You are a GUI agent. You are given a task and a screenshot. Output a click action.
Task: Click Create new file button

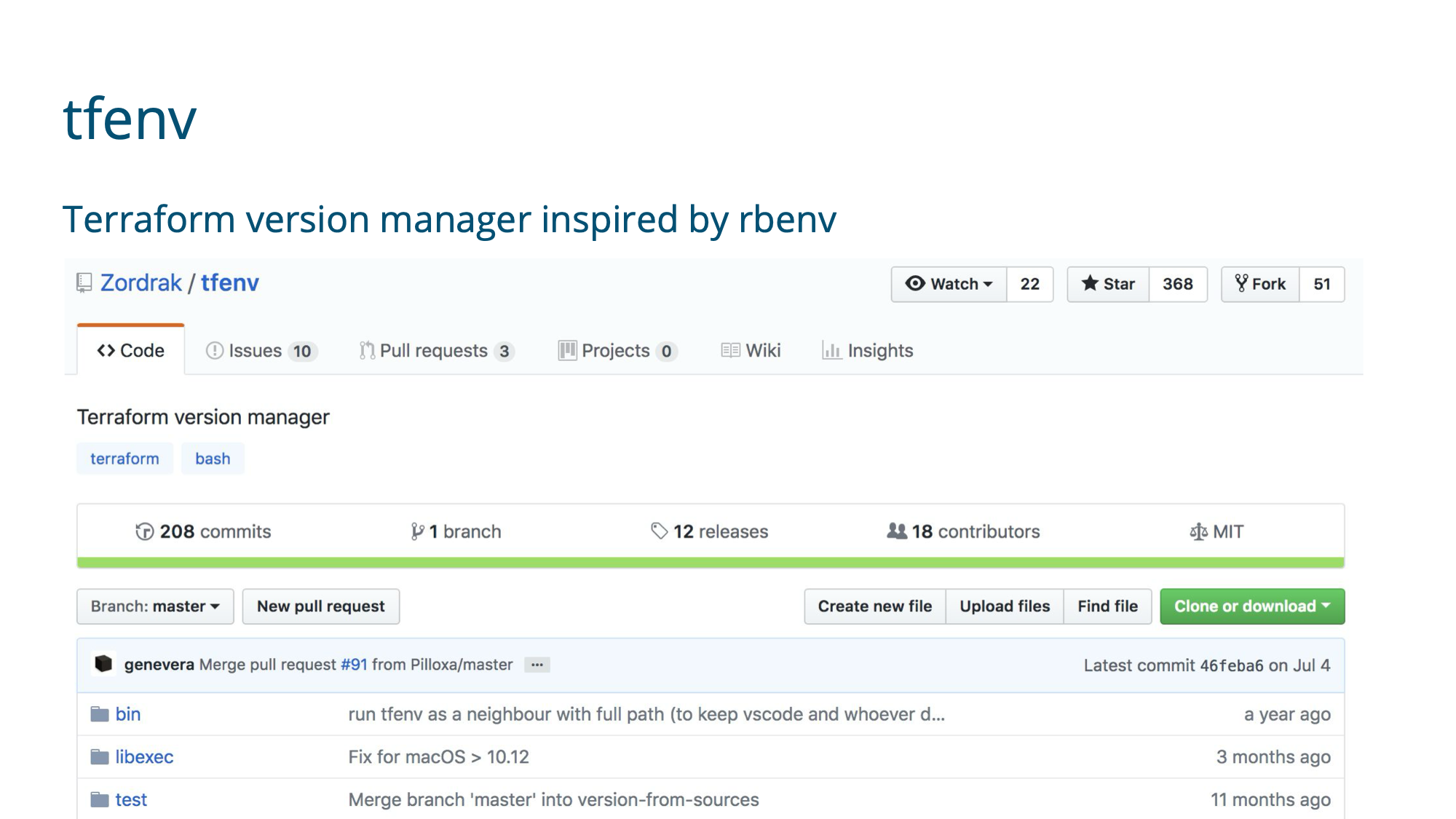click(875, 606)
